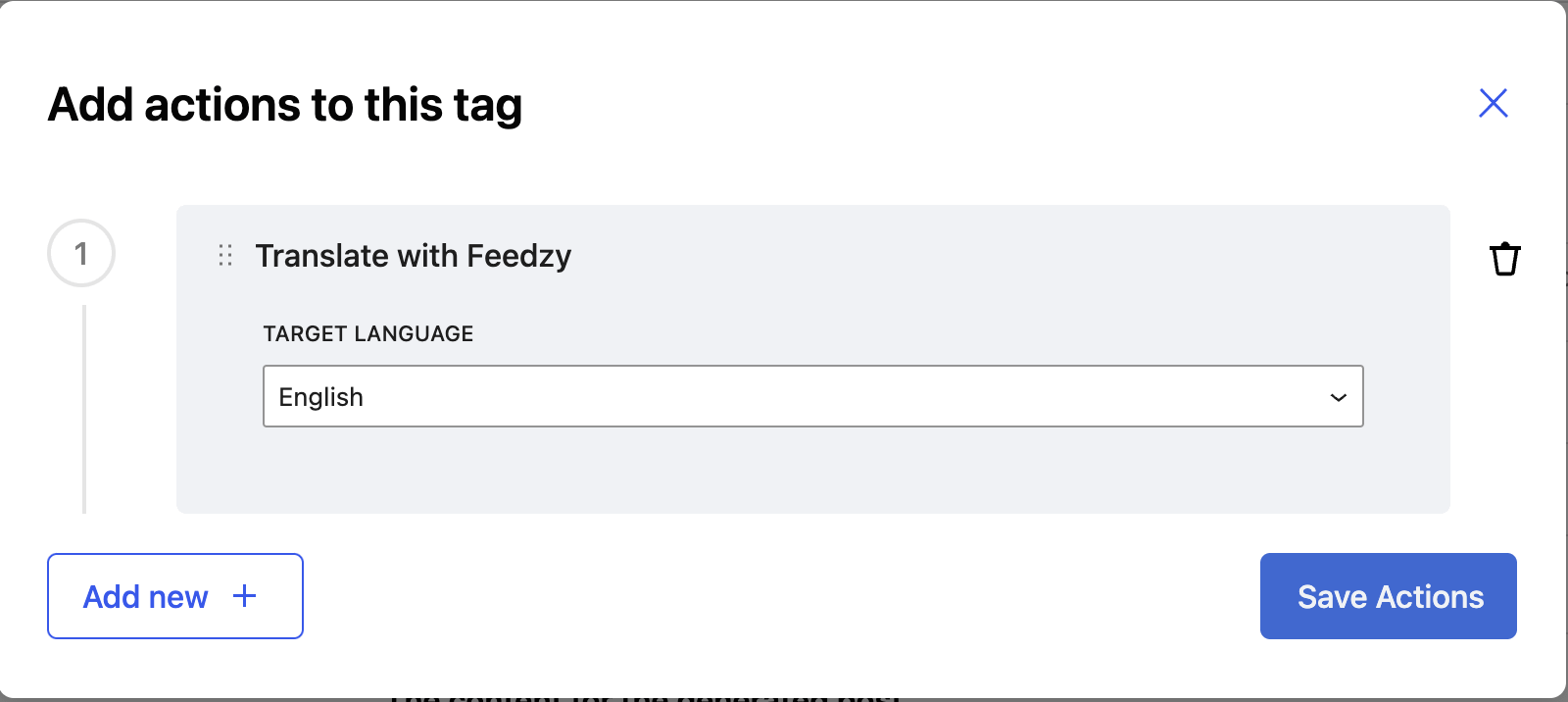Select the English value in the language field
The height and width of the screenshot is (702, 1568).
(x=321, y=397)
